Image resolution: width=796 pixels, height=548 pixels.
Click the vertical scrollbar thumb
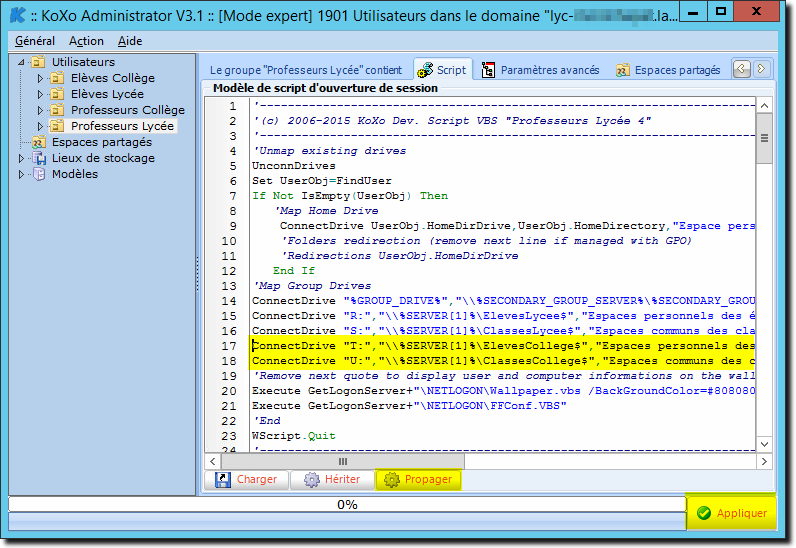tap(764, 138)
